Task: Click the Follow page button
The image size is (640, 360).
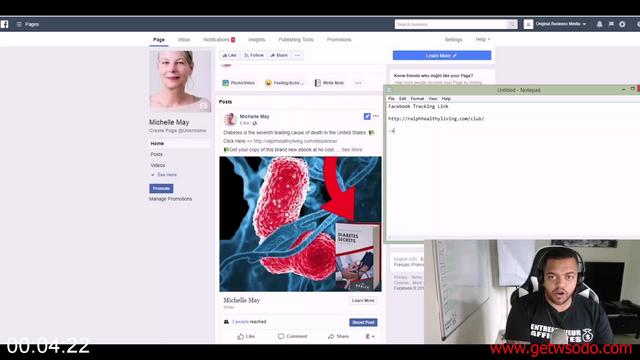Action: (x=253, y=55)
